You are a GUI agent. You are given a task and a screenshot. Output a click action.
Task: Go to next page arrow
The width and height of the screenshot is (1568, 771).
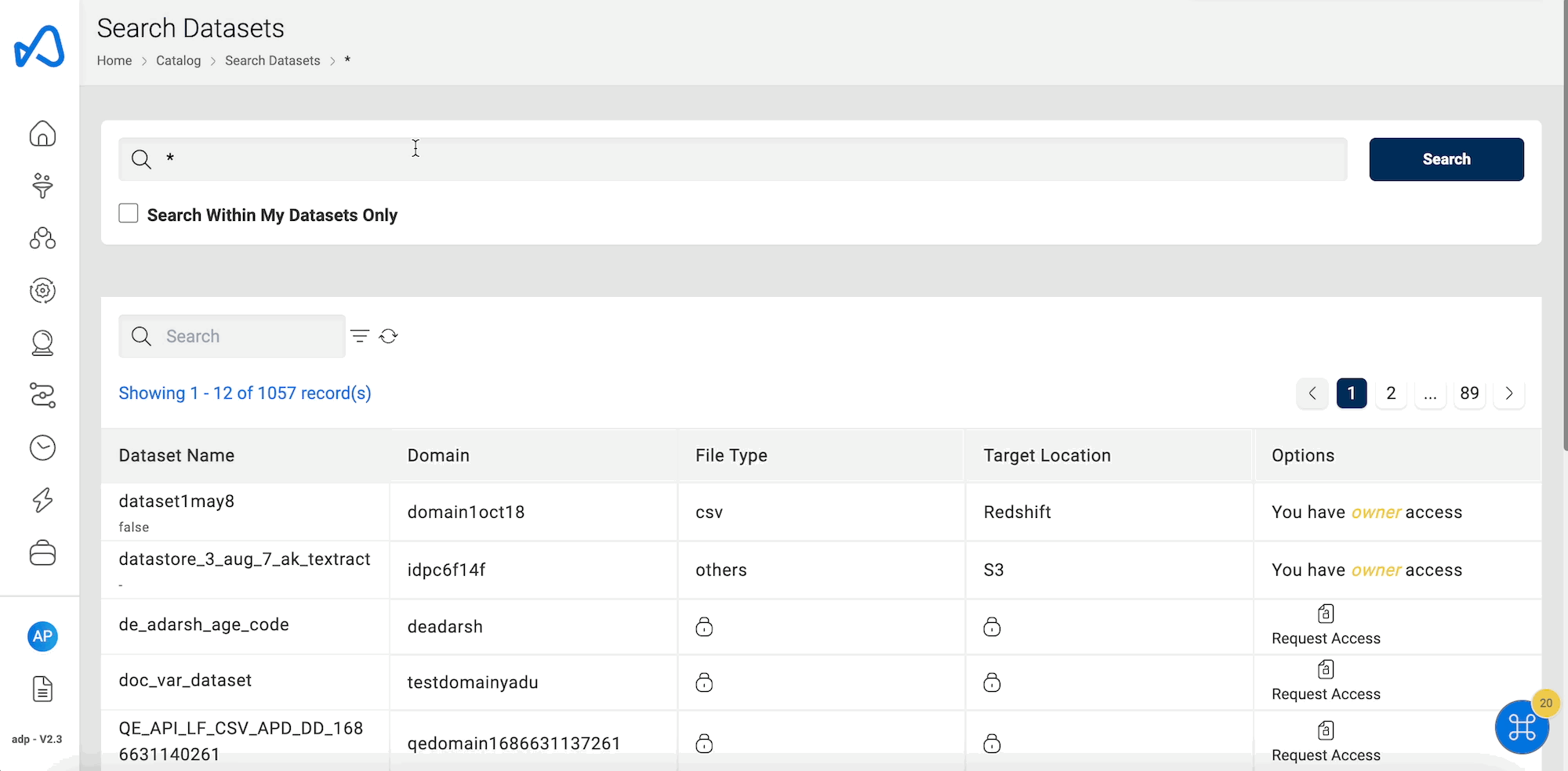1509,393
